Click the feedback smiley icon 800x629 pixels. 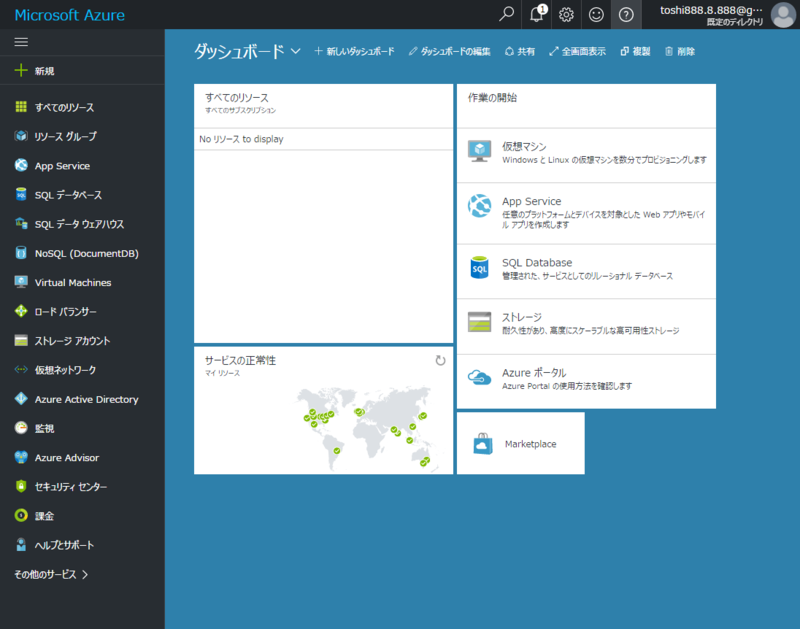tap(596, 15)
